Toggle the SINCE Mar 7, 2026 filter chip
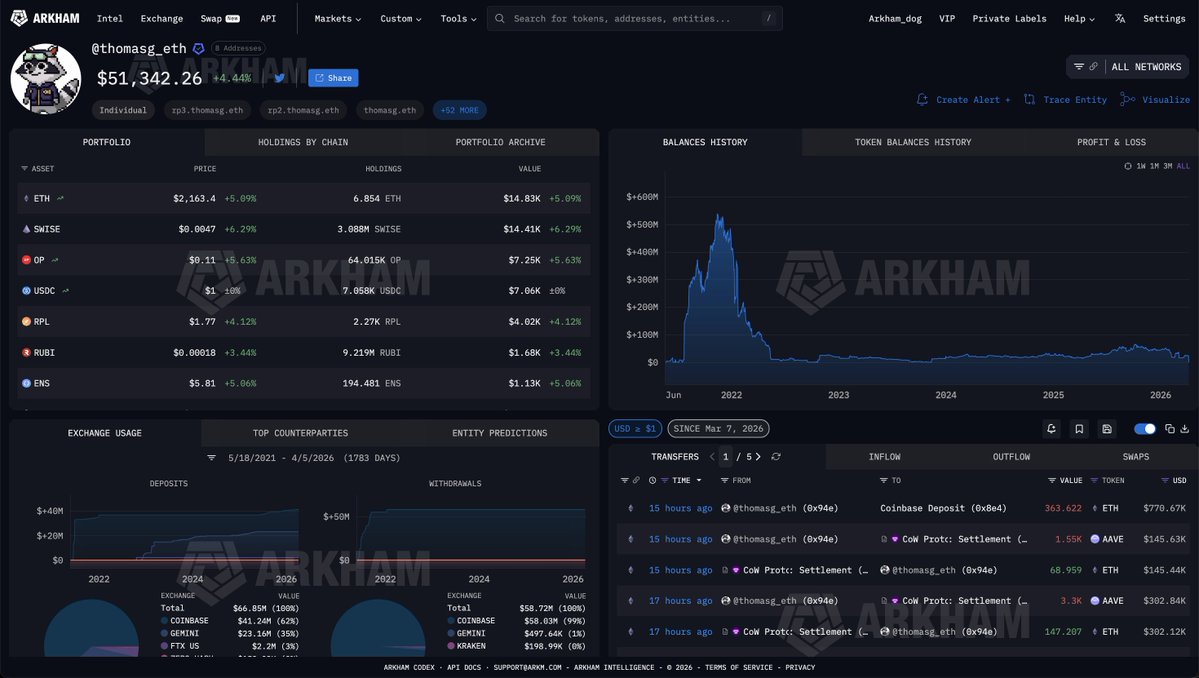This screenshot has width=1199, height=678. [x=718, y=429]
